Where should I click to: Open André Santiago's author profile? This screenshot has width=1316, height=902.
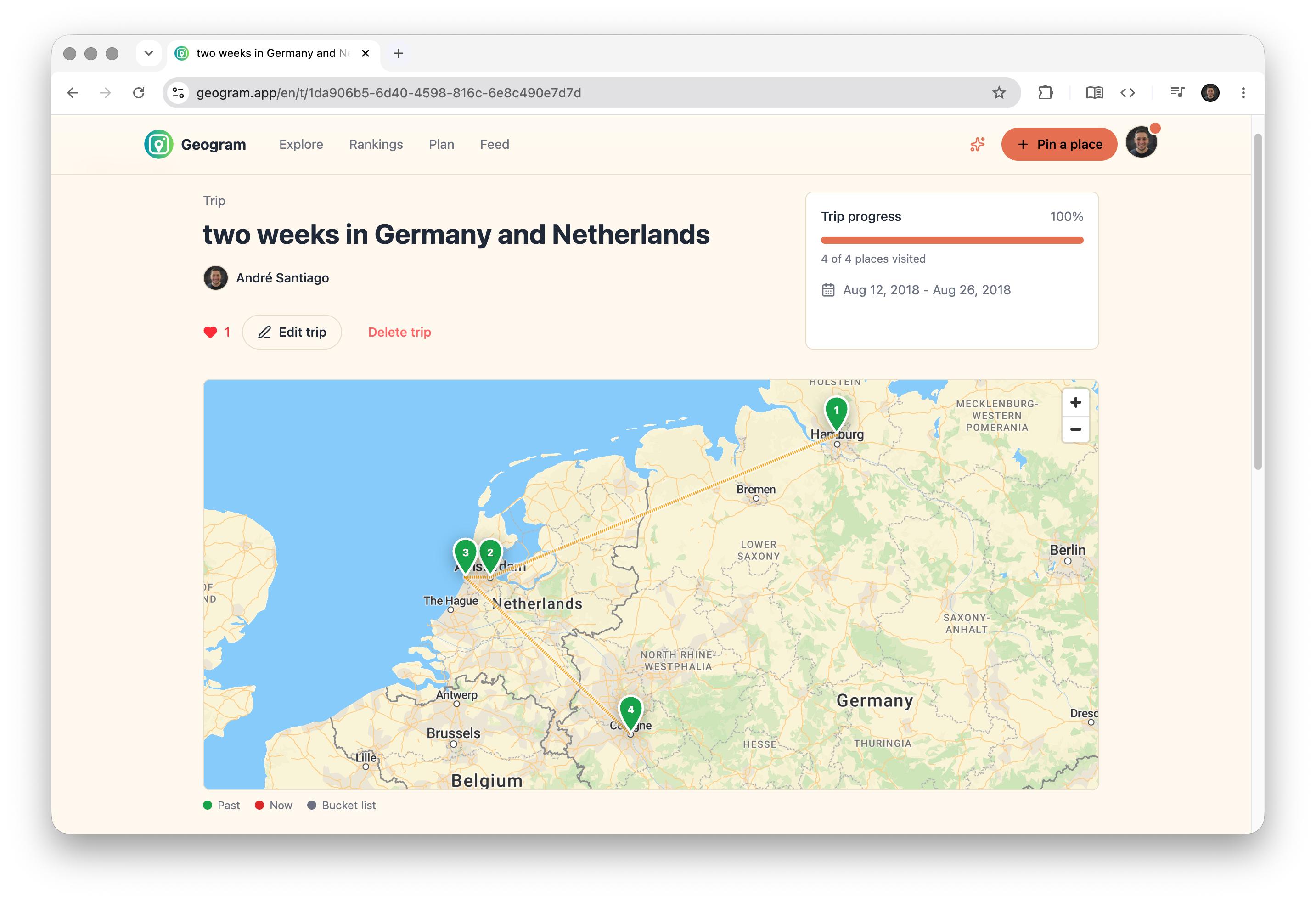[282, 278]
